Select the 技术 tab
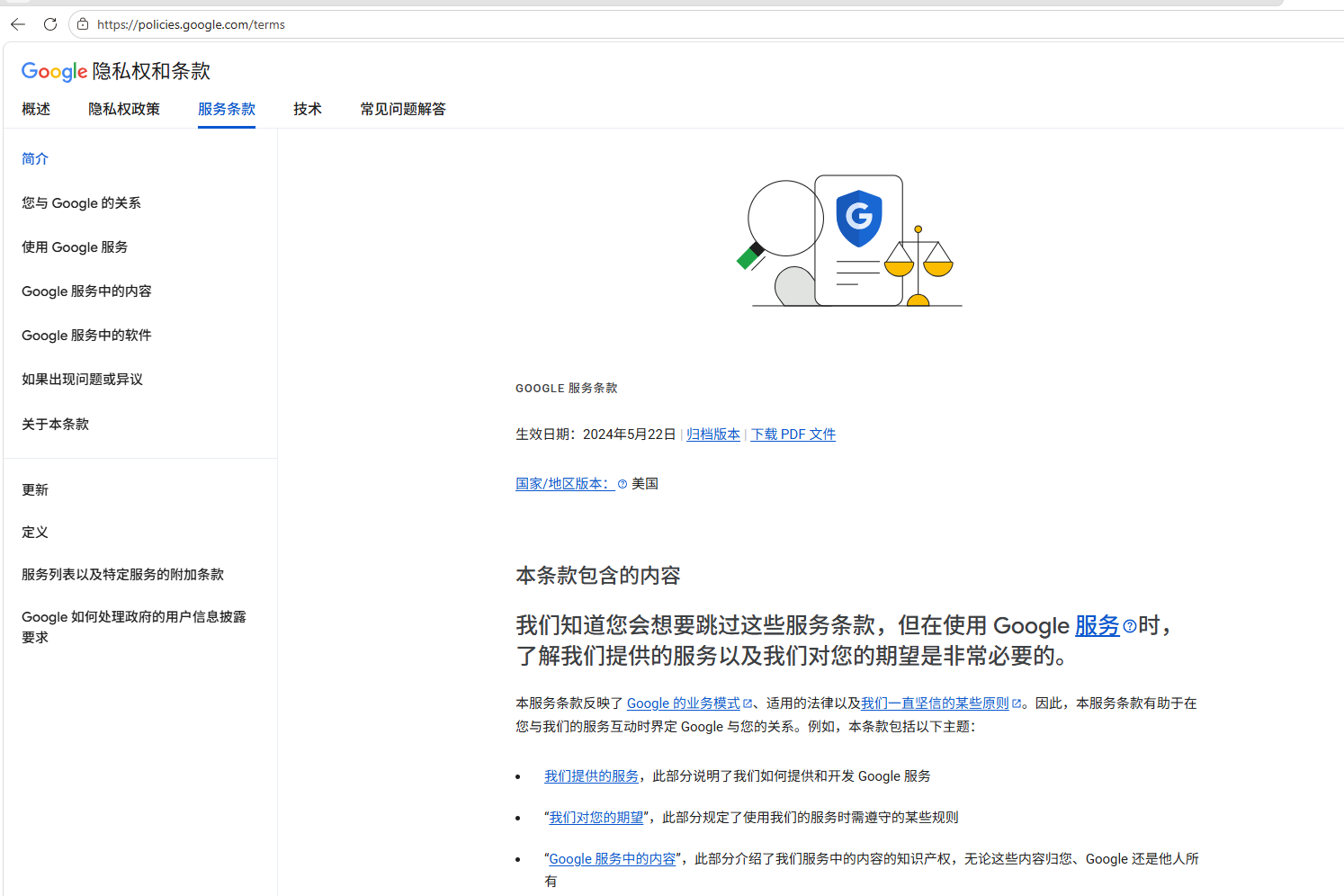The width and height of the screenshot is (1344, 896). [307, 109]
